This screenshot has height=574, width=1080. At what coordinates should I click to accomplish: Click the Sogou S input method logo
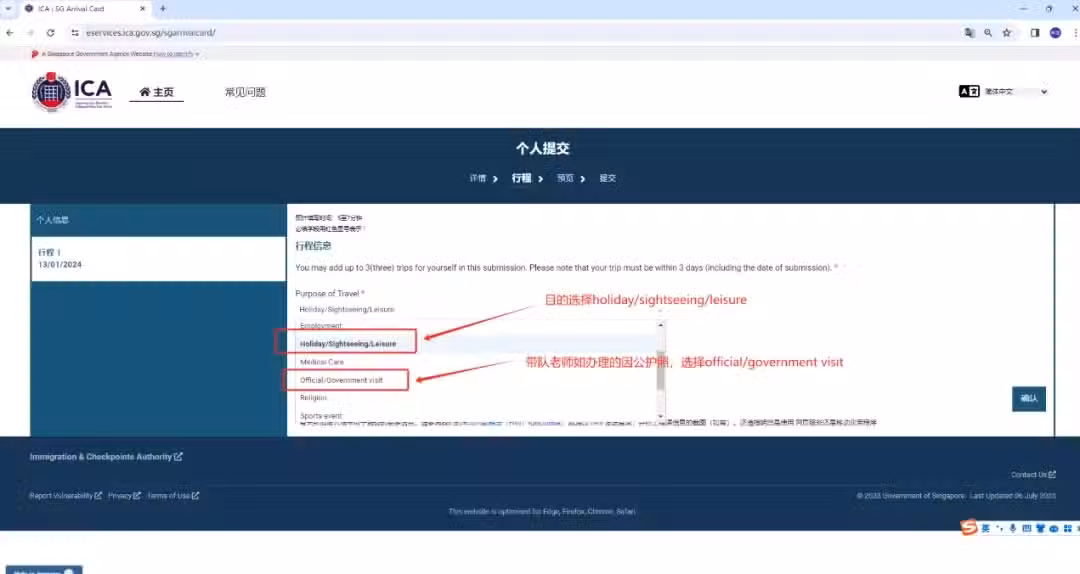pyautogui.click(x=969, y=527)
